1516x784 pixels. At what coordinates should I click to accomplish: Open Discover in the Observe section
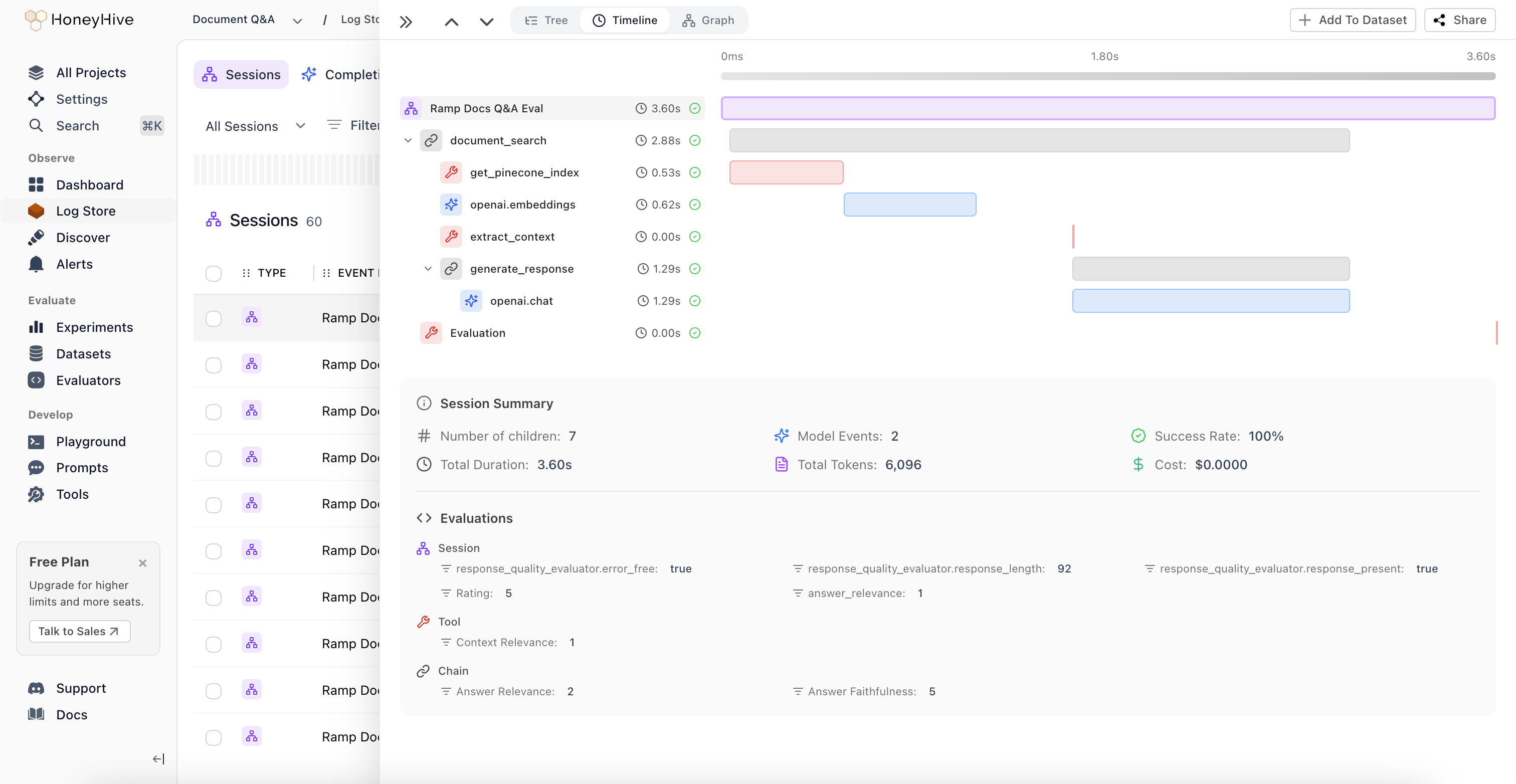pos(83,237)
